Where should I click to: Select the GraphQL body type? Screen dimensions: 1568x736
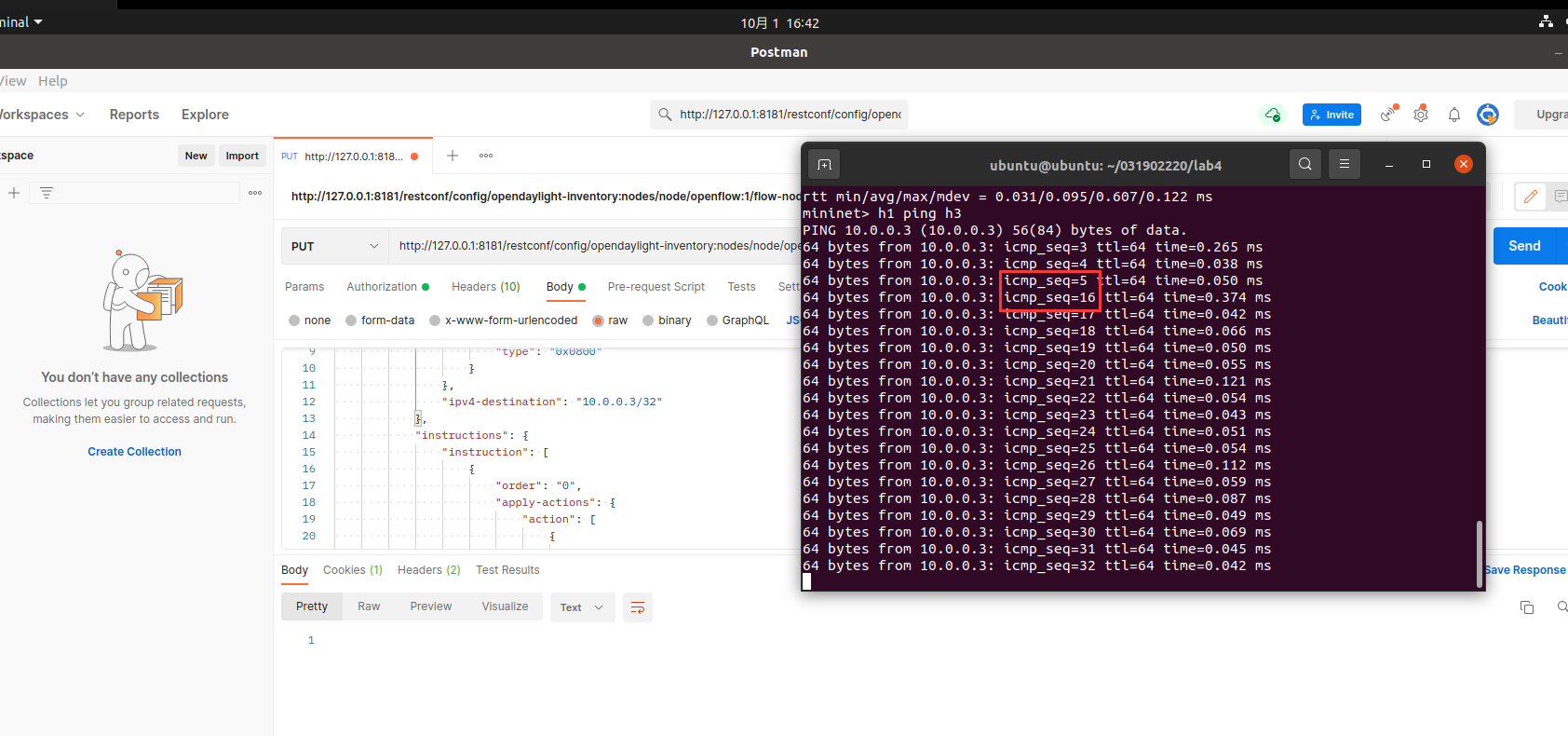[x=738, y=320]
